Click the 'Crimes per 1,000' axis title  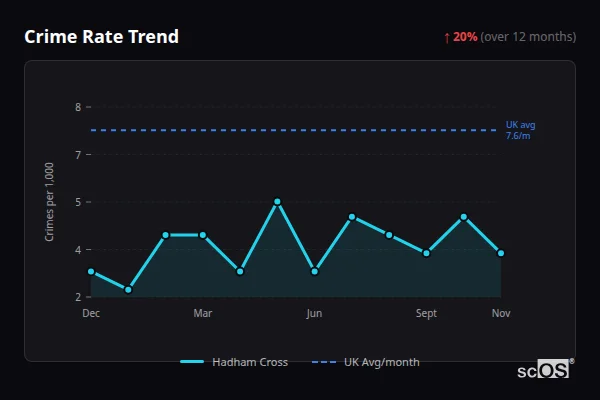[x=49, y=202]
